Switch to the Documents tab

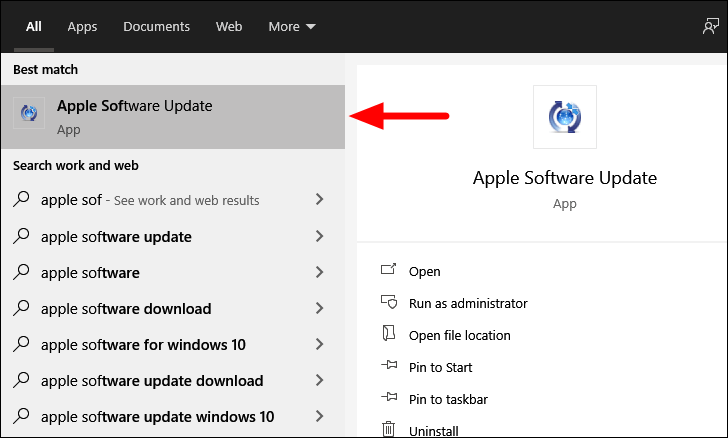point(156,26)
